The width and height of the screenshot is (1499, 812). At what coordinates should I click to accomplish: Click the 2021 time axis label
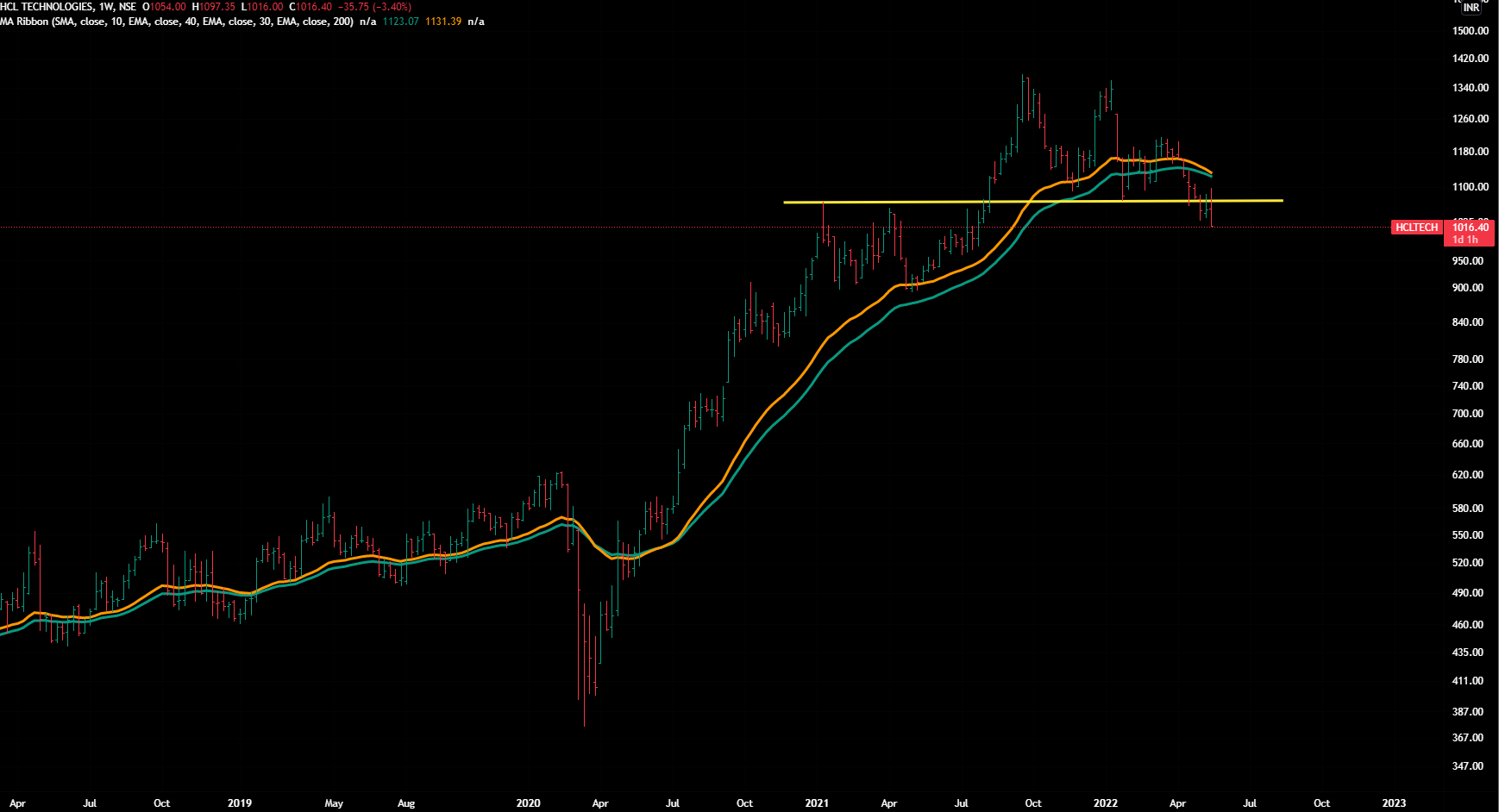click(x=816, y=803)
